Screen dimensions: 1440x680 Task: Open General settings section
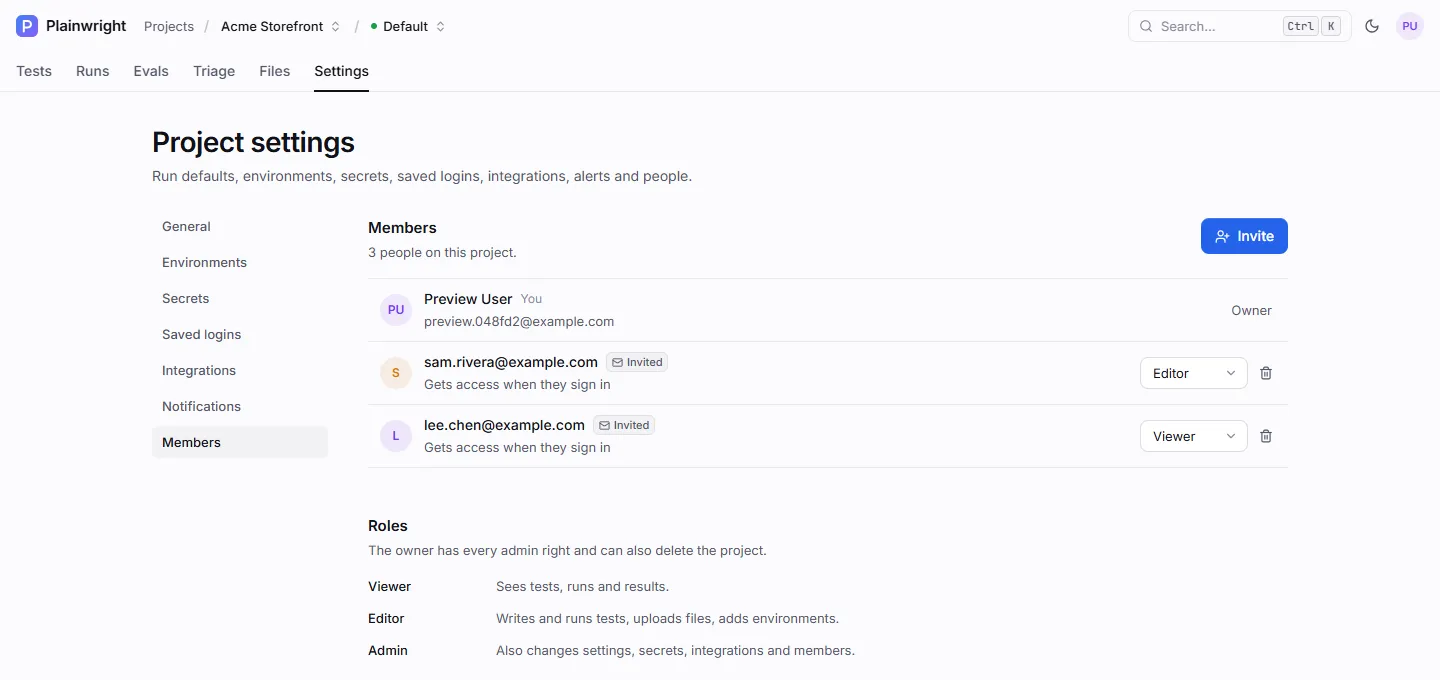(240, 227)
